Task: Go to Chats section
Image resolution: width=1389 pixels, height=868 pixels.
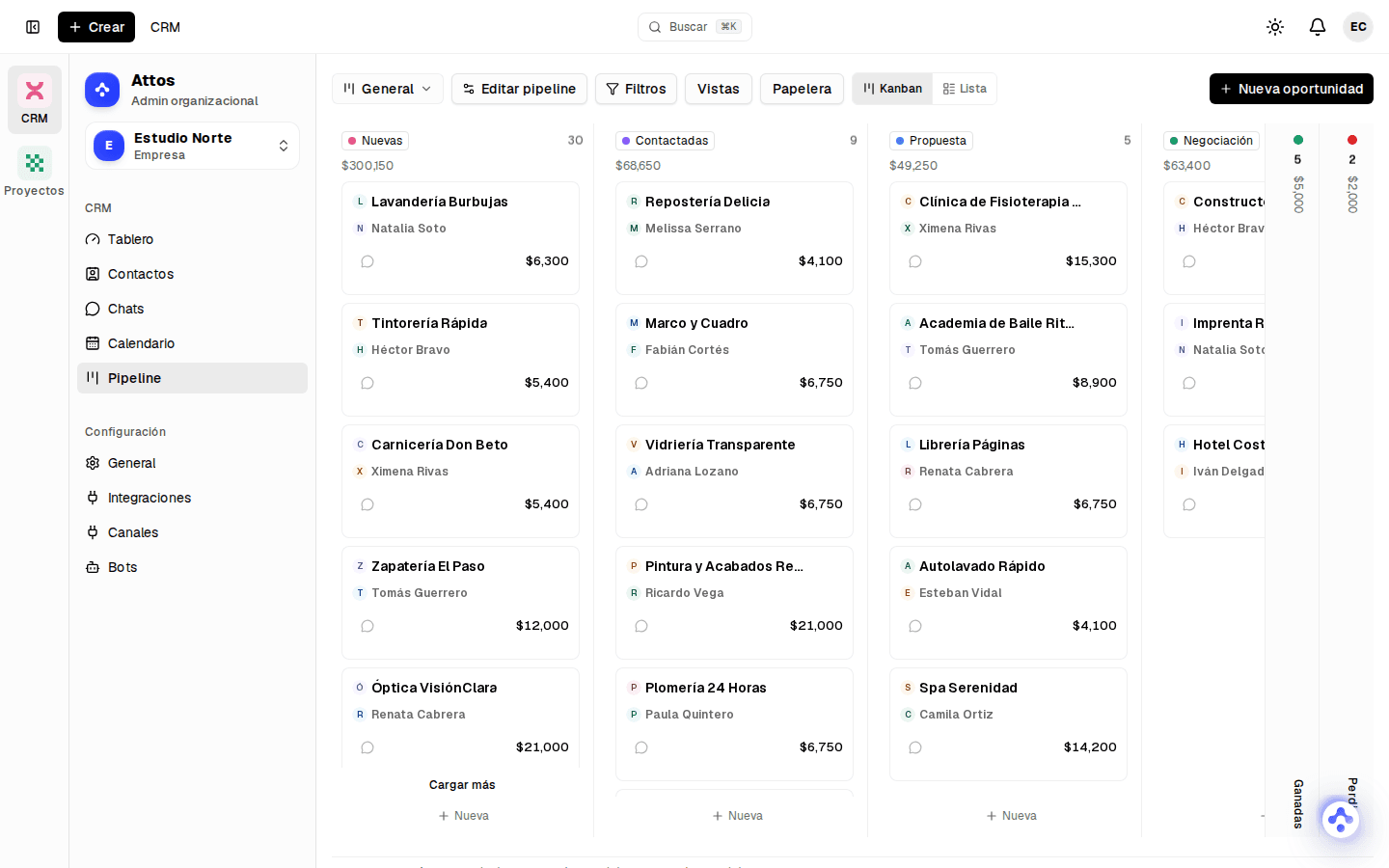Action: (192, 309)
